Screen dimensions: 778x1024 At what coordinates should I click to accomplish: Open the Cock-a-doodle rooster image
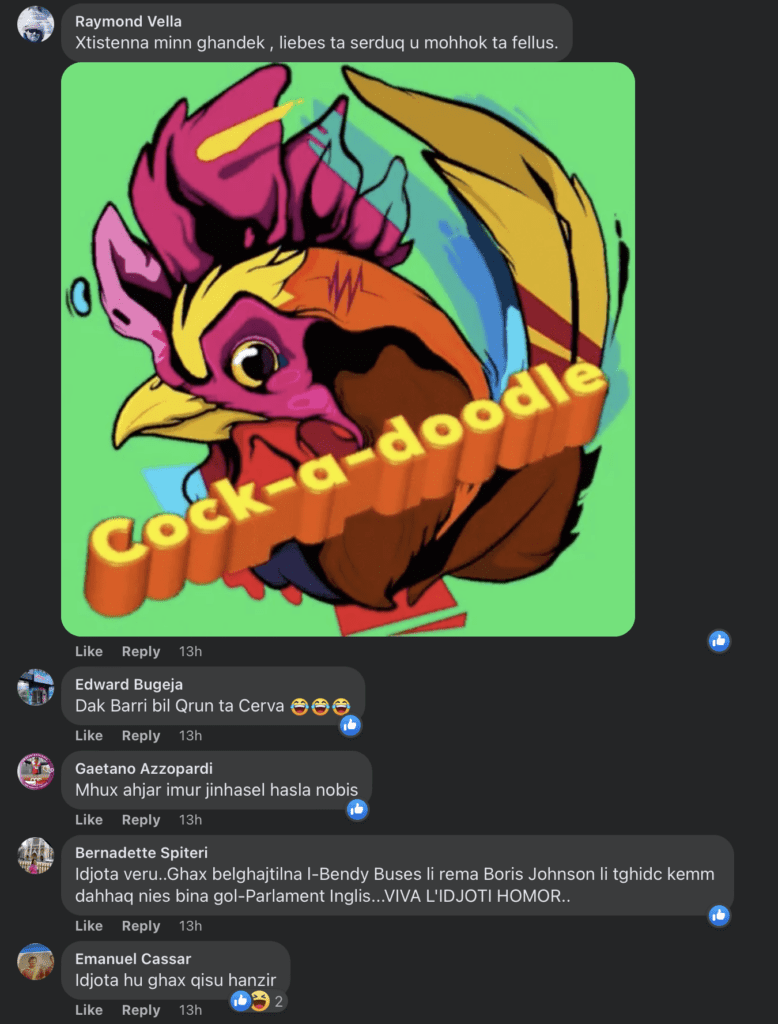tap(348, 349)
